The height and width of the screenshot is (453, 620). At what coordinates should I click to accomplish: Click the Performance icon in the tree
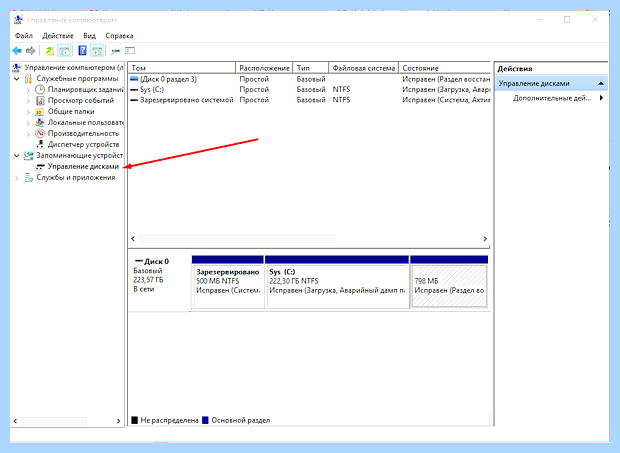point(40,134)
